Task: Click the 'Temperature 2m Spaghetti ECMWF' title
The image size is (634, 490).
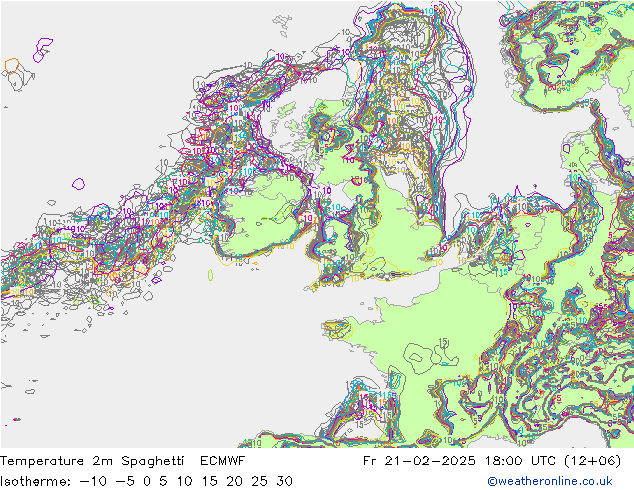Action: pyautogui.click(x=123, y=461)
